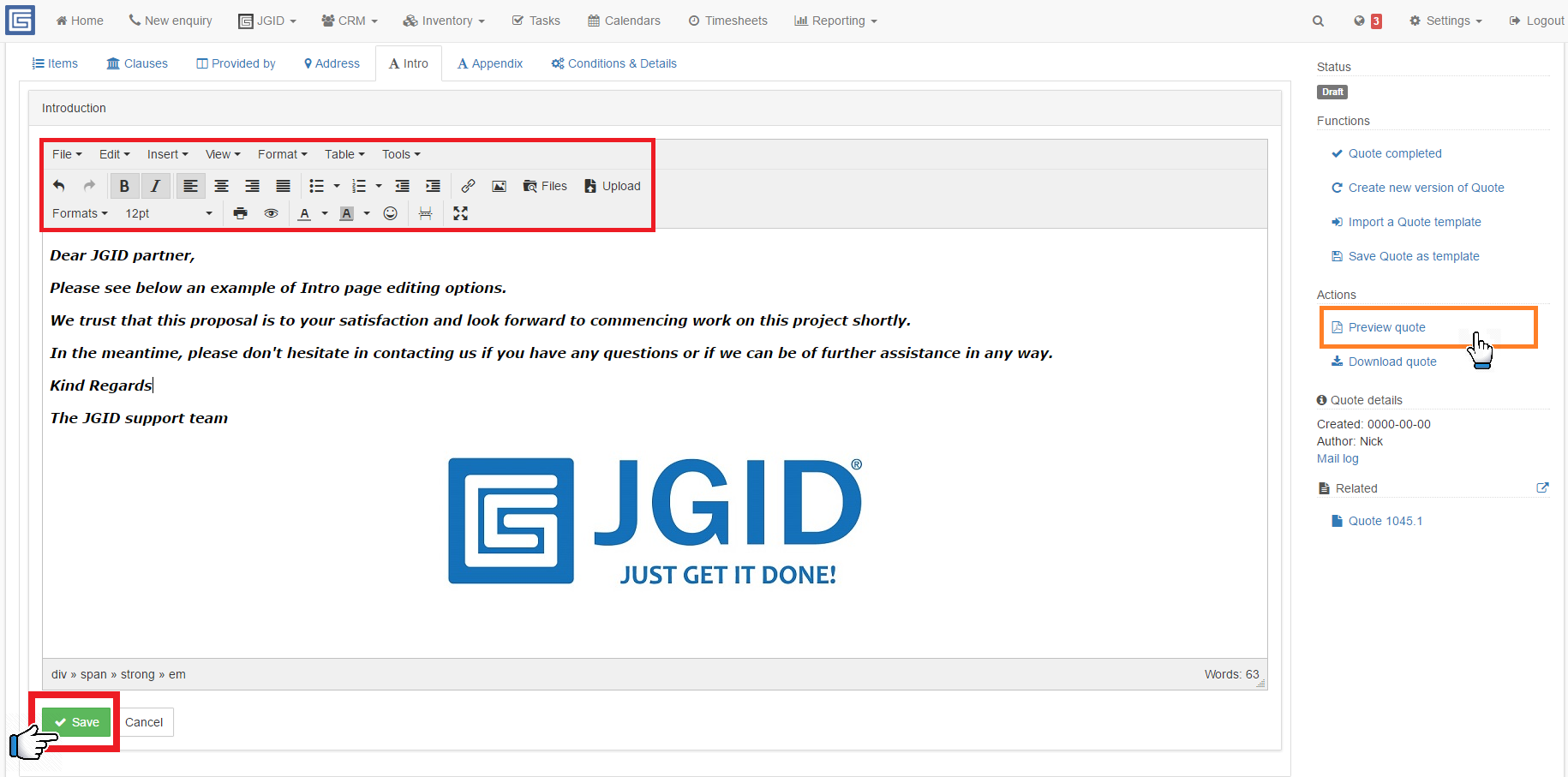This screenshot has width=1568, height=777.
Task: Print the editor content
Action: tap(240, 213)
